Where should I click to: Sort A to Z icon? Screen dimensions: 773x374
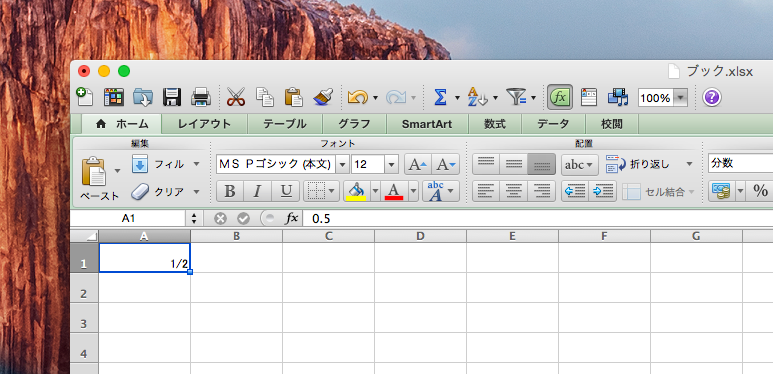477,97
